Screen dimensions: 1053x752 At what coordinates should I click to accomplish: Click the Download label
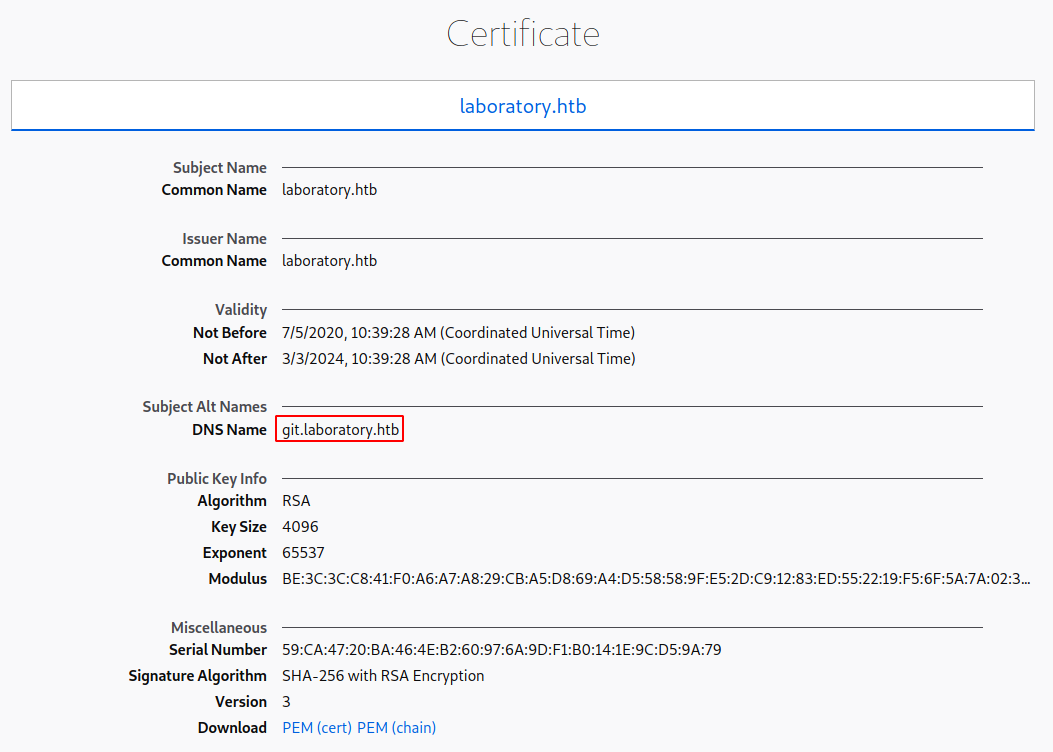(232, 728)
